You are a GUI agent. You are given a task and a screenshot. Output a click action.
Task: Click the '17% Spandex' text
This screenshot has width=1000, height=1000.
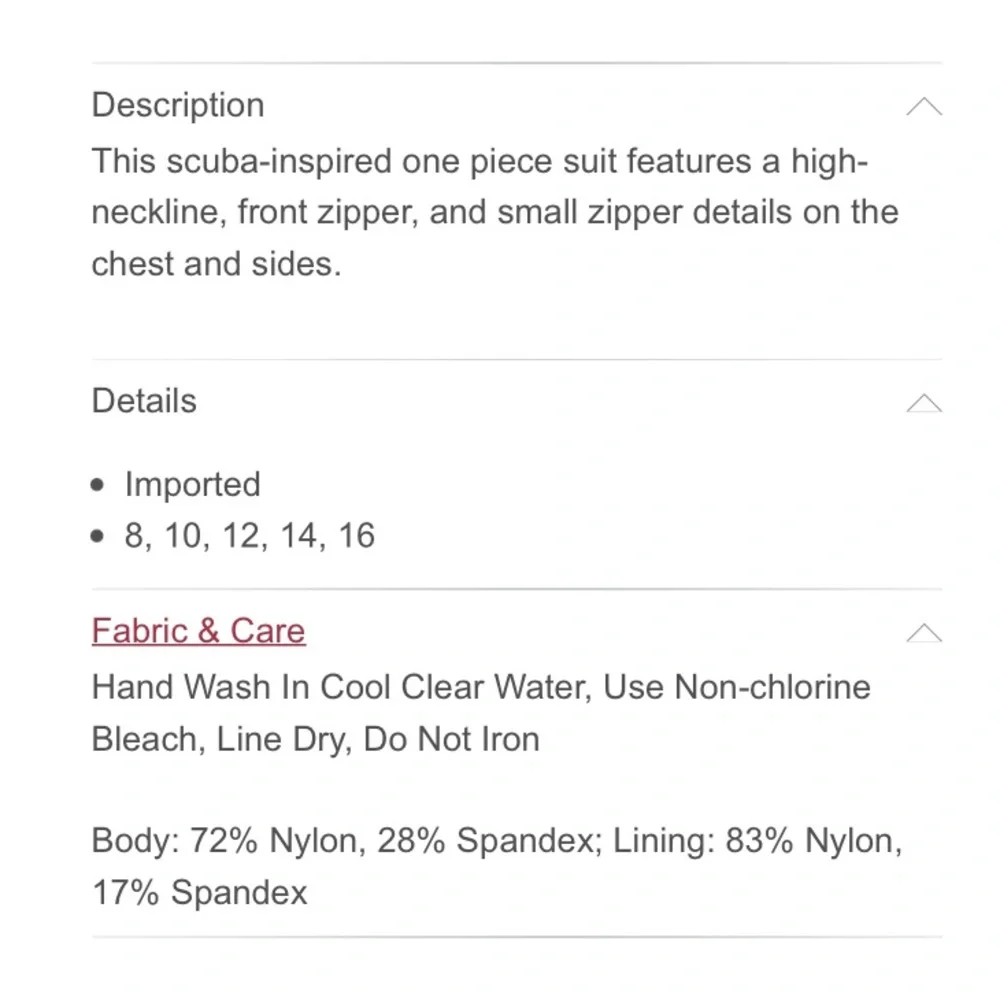(x=199, y=893)
